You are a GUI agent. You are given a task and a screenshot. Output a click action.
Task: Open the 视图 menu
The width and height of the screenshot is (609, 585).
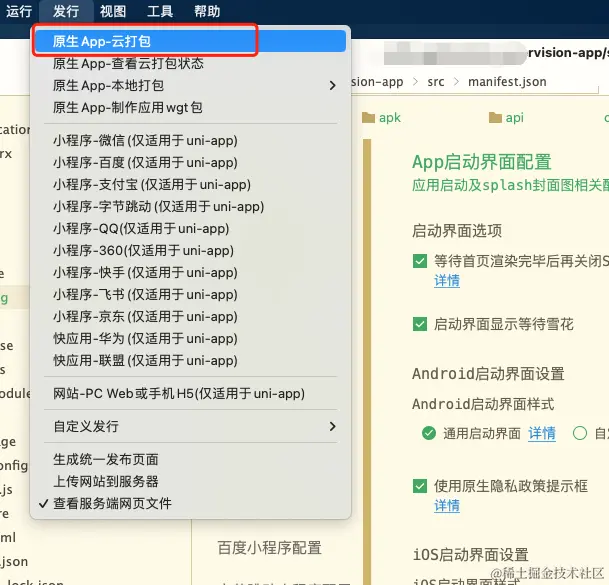(x=113, y=11)
